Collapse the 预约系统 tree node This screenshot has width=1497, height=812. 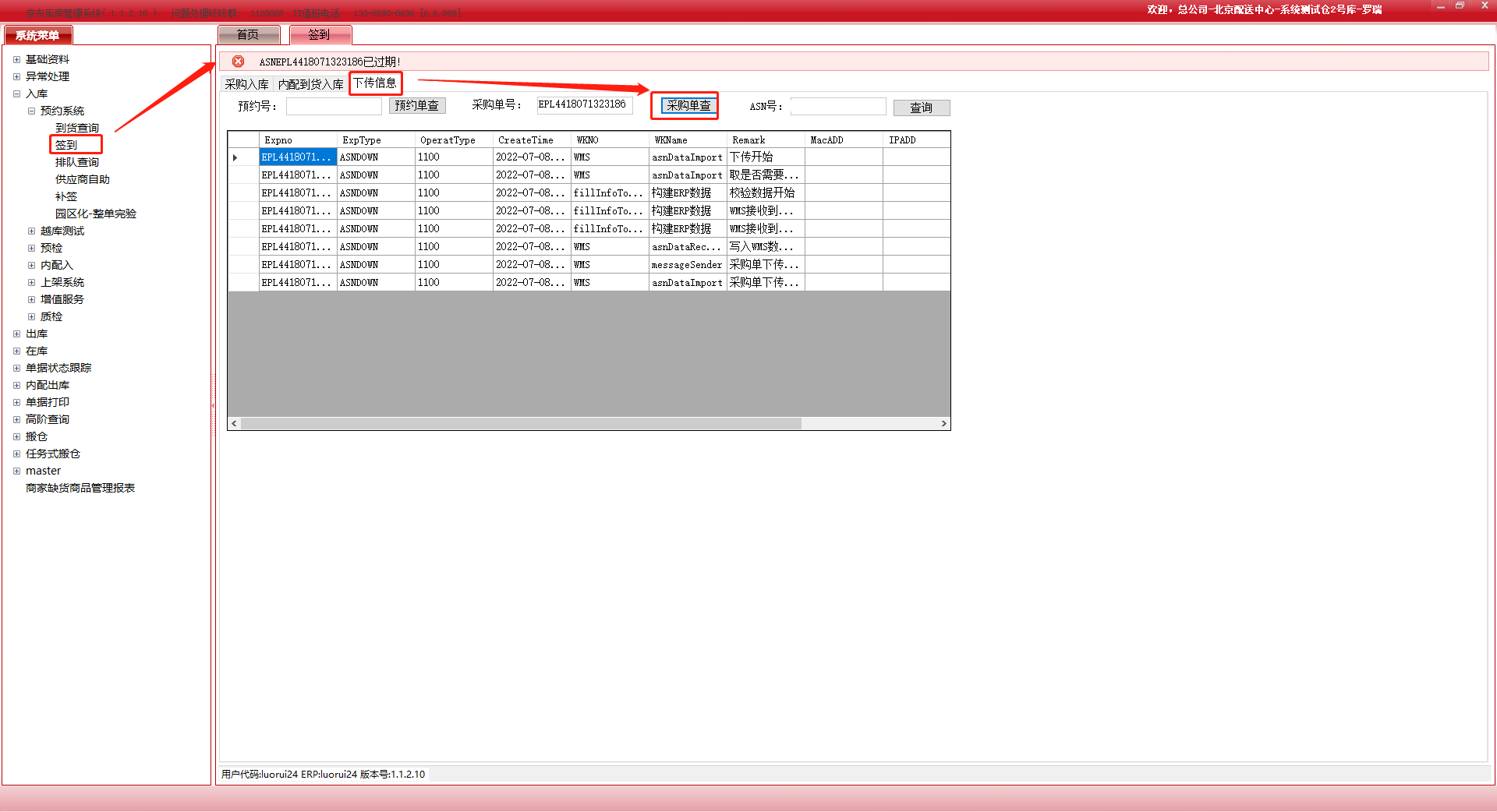point(31,111)
